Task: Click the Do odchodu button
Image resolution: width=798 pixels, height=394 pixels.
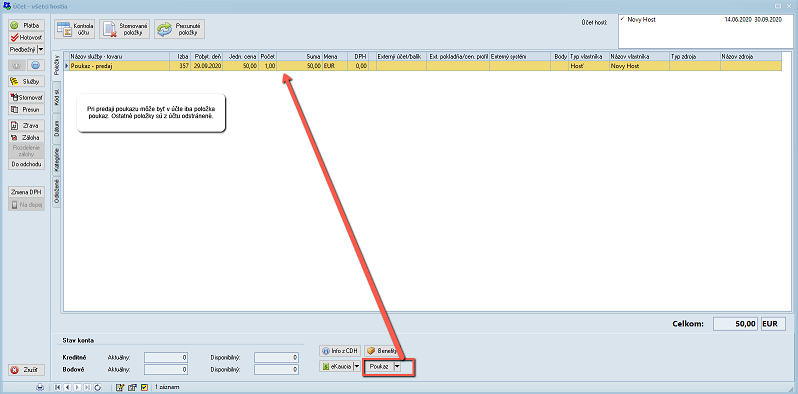Action: click(x=26, y=164)
